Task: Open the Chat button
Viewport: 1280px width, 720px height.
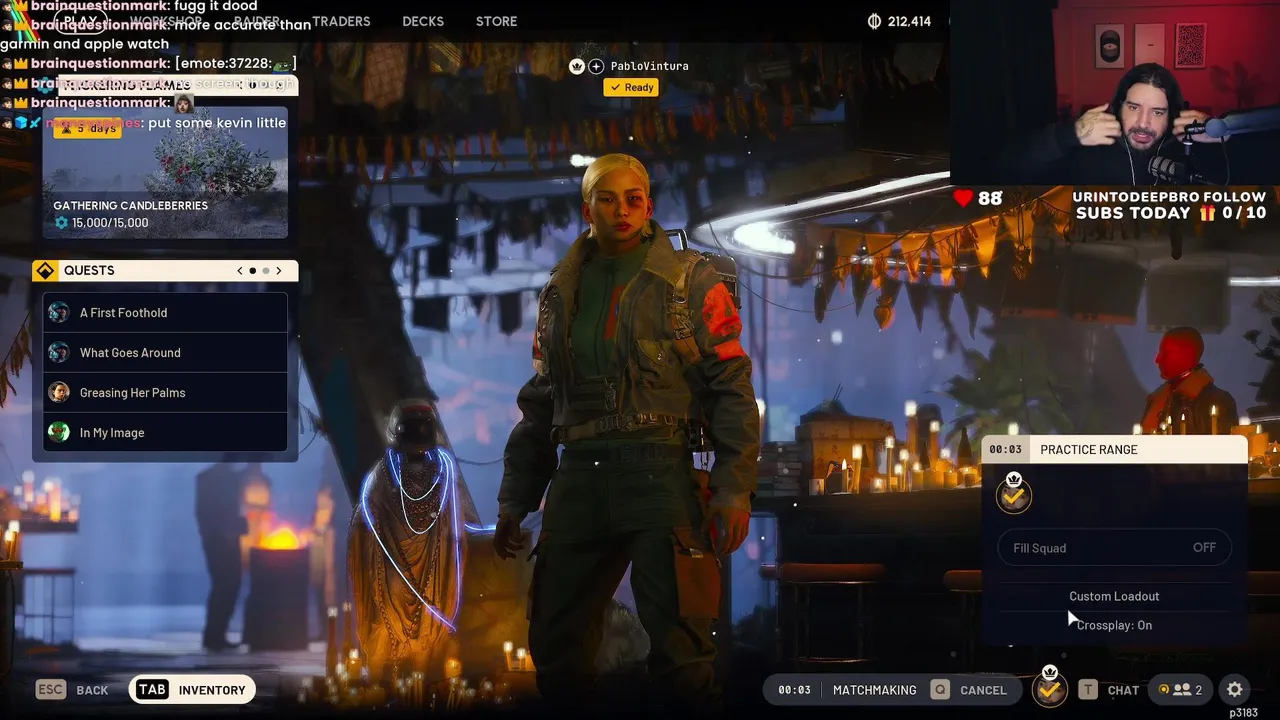Action: pos(1109,690)
